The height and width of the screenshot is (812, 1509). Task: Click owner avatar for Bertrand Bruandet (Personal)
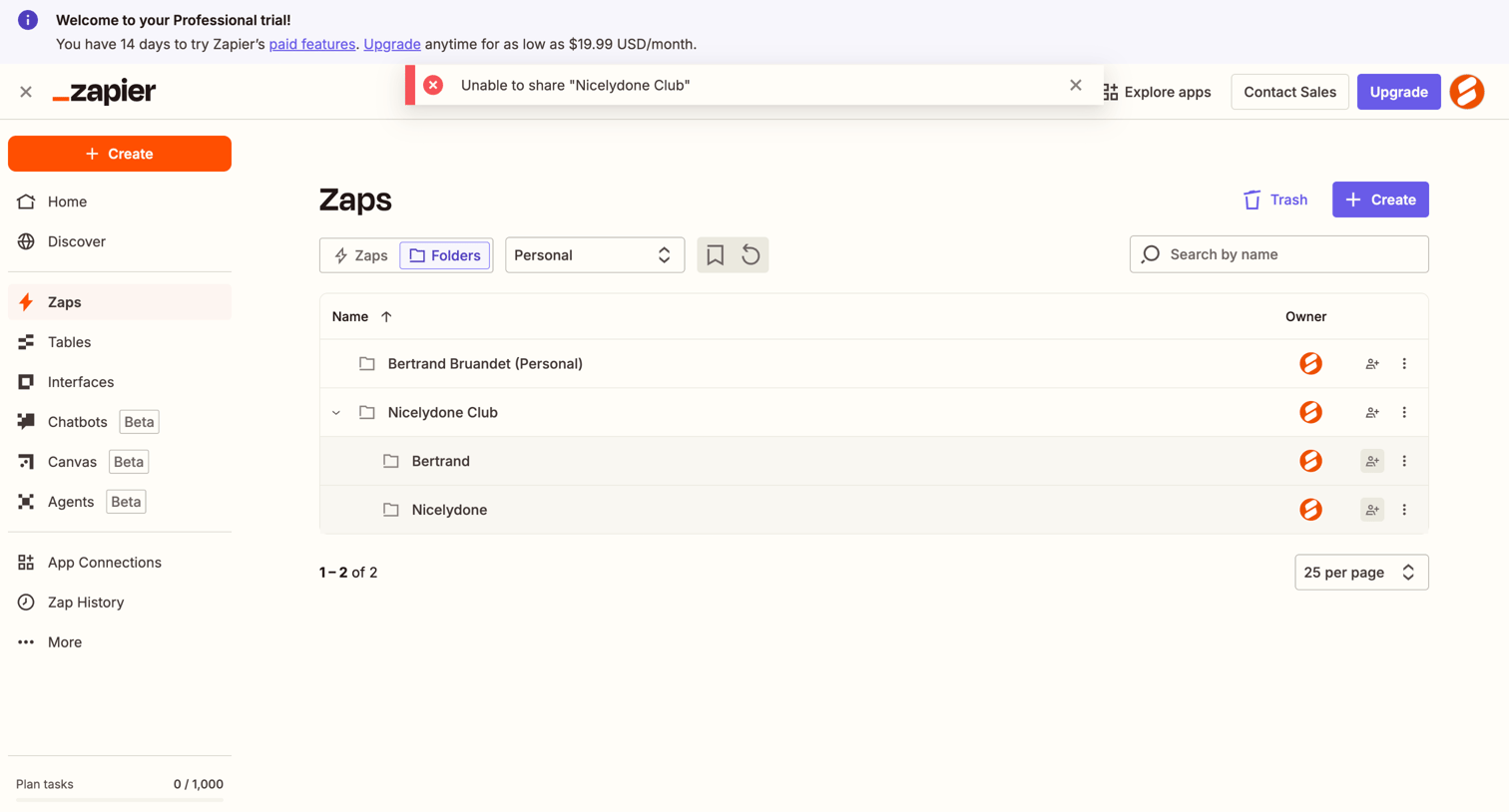click(x=1310, y=364)
